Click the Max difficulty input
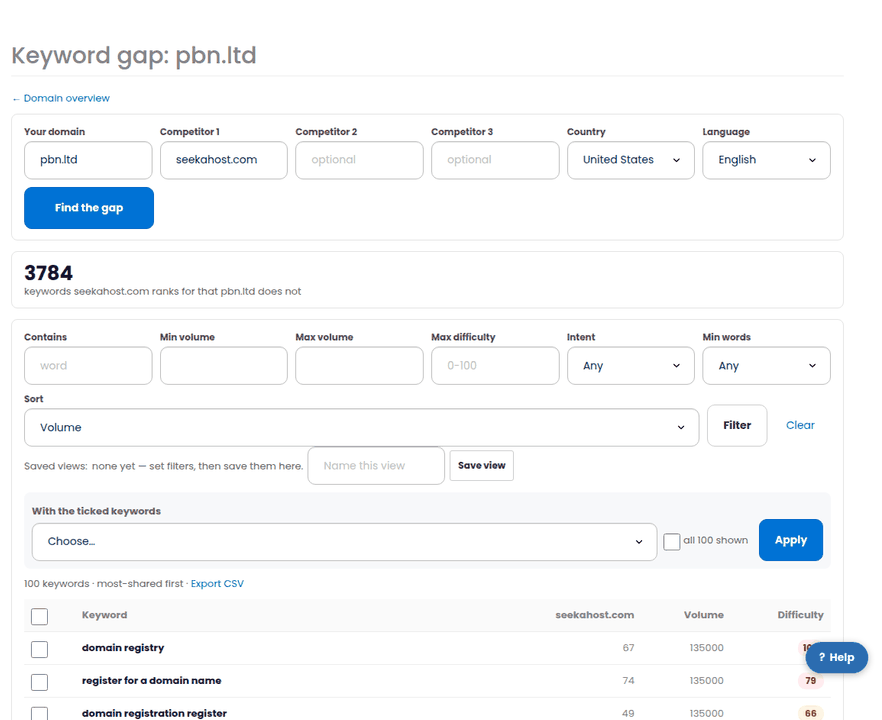The image size is (882, 720). click(495, 366)
